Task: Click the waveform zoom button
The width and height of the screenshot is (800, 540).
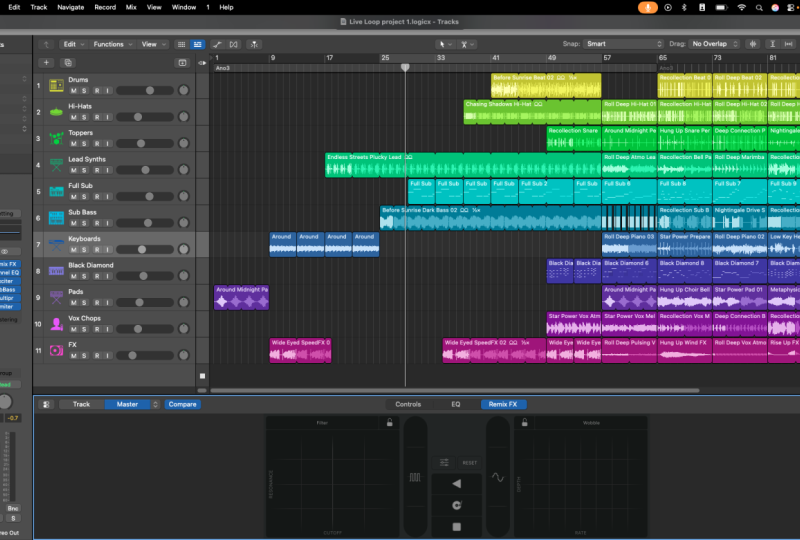Action: tap(753, 44)
